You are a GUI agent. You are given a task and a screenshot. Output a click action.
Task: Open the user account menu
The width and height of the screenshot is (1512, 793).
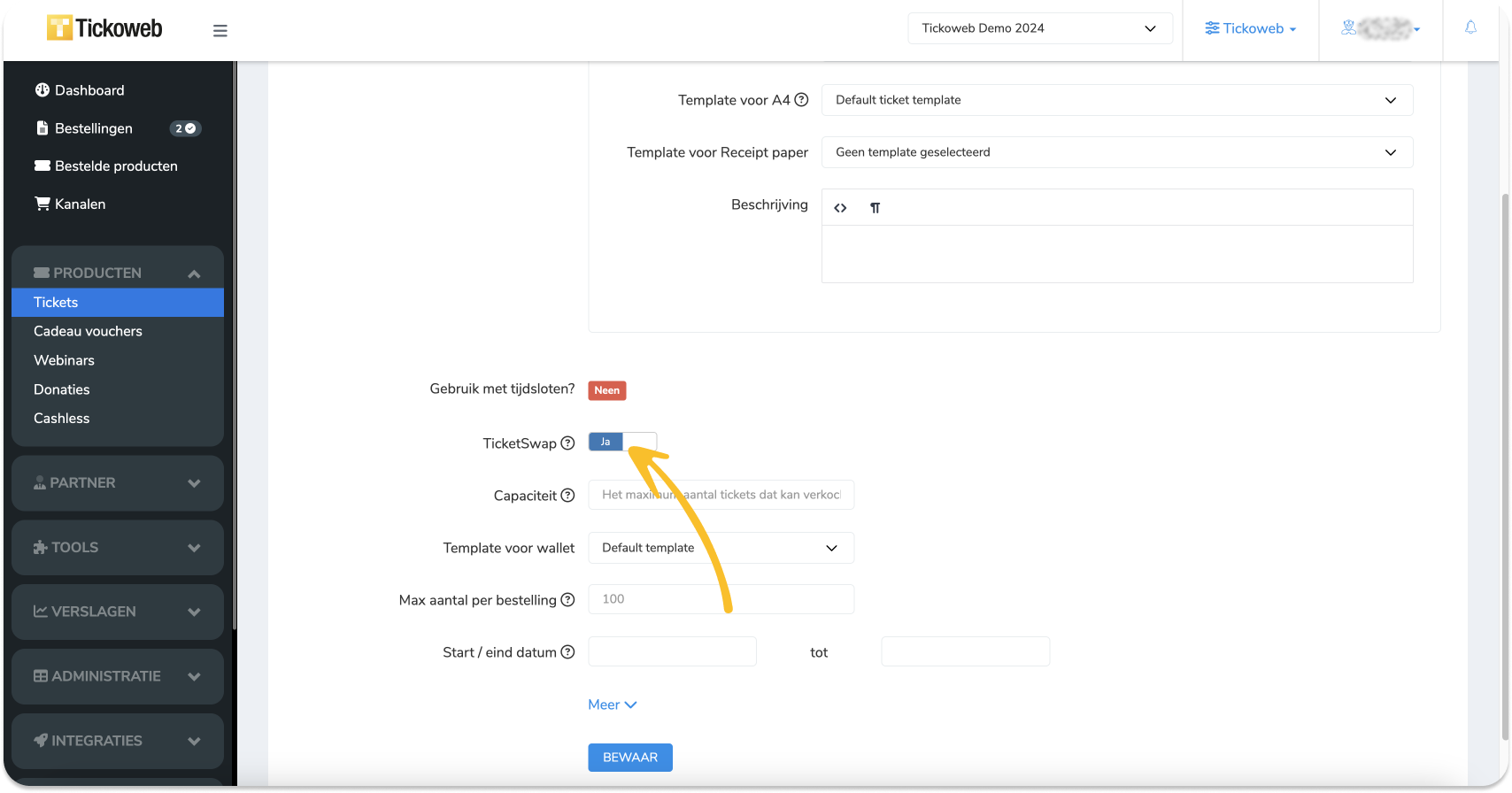1380,28
